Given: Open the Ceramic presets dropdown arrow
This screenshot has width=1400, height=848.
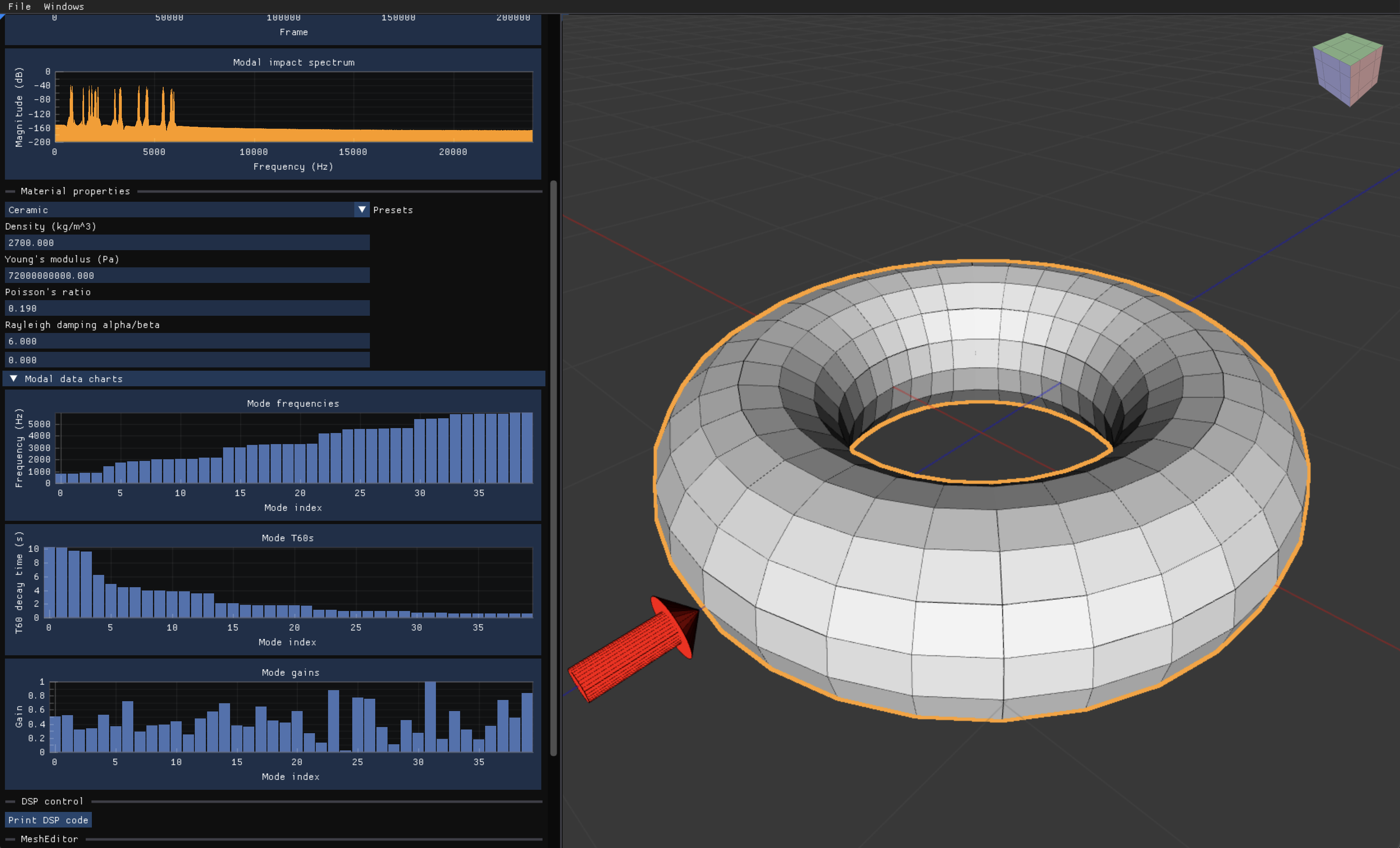Looking at the screenshot, I should click(361, 210).
